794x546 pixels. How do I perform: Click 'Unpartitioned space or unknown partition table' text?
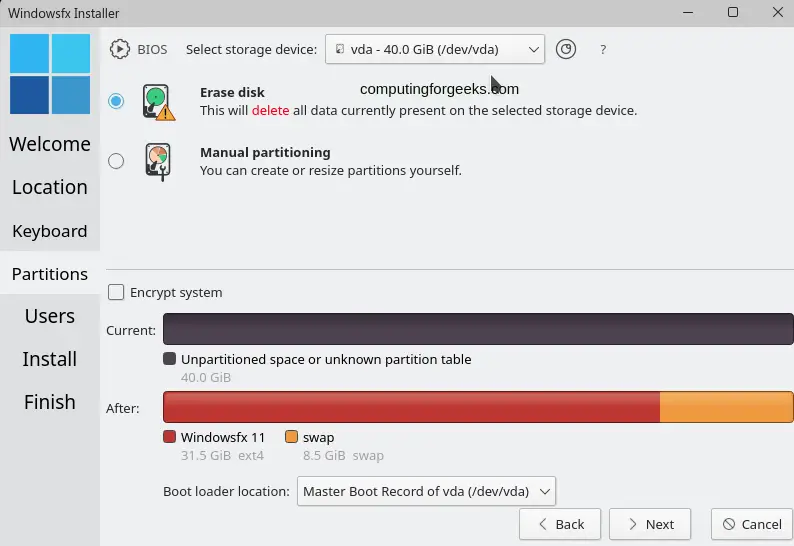tap(326, 359)
